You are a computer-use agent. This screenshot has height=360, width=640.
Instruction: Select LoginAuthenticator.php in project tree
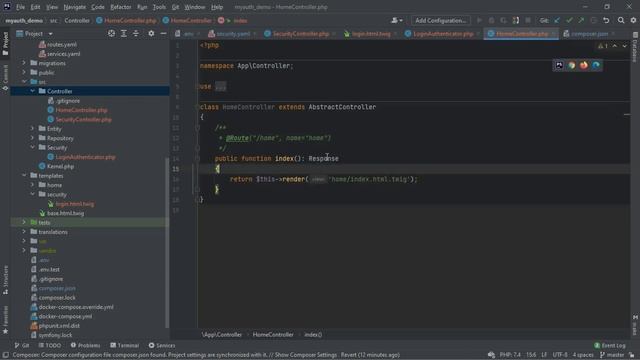[85, 157]
